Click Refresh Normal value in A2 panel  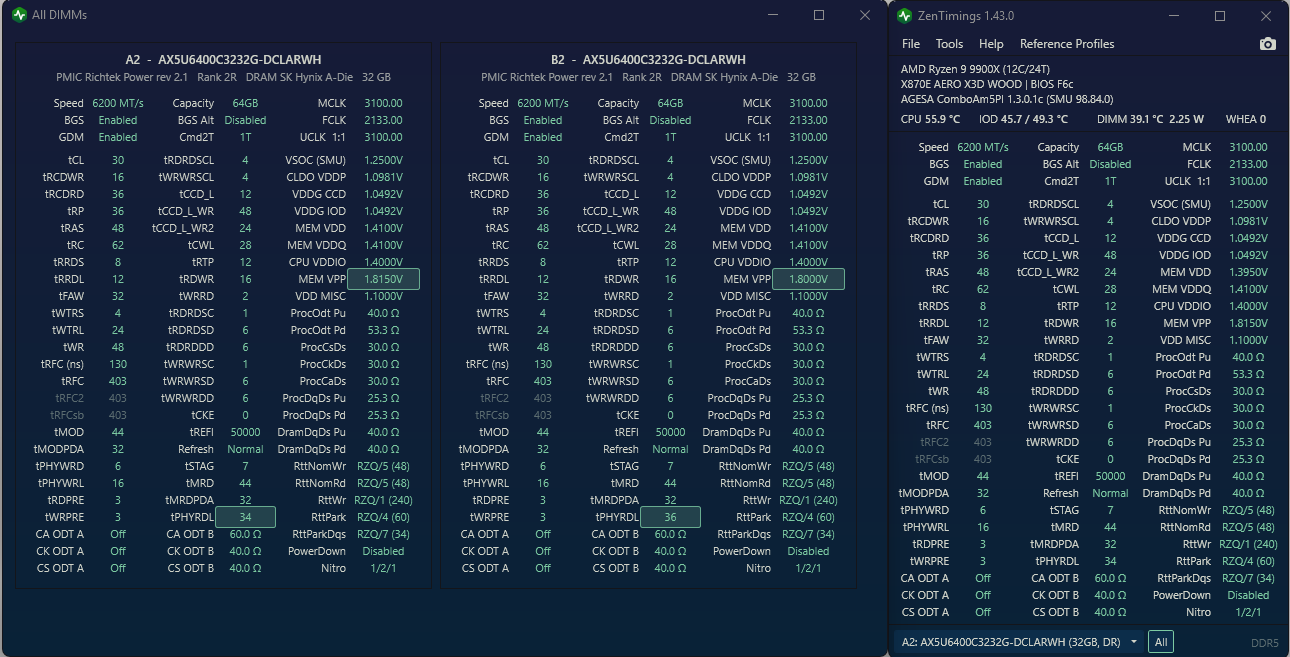(245, 449)
